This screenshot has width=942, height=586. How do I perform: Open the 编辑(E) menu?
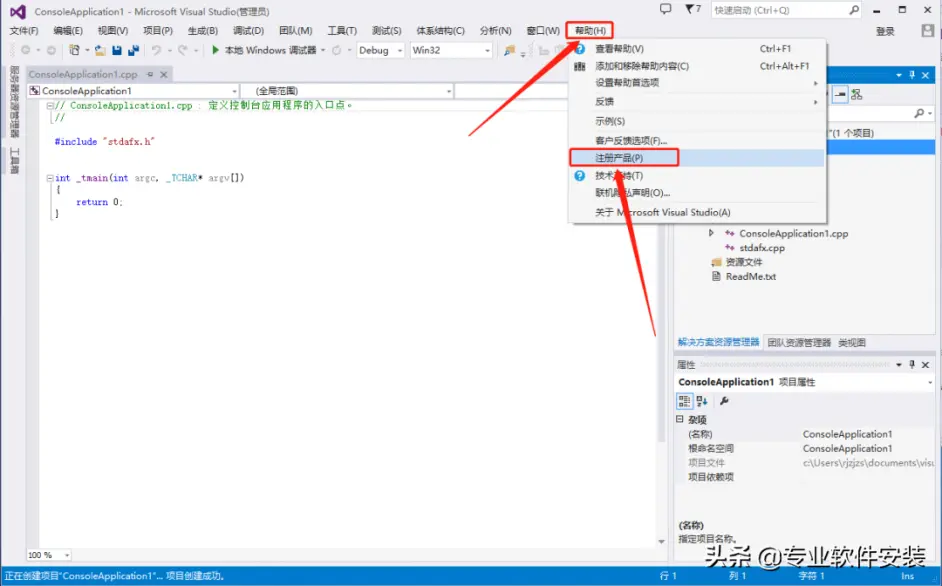pos(68,31)
